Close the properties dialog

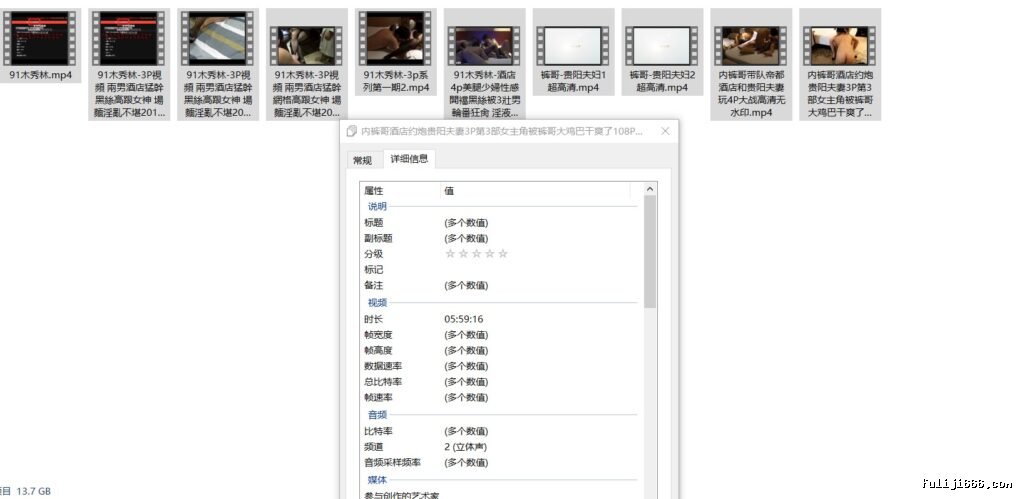665,131
